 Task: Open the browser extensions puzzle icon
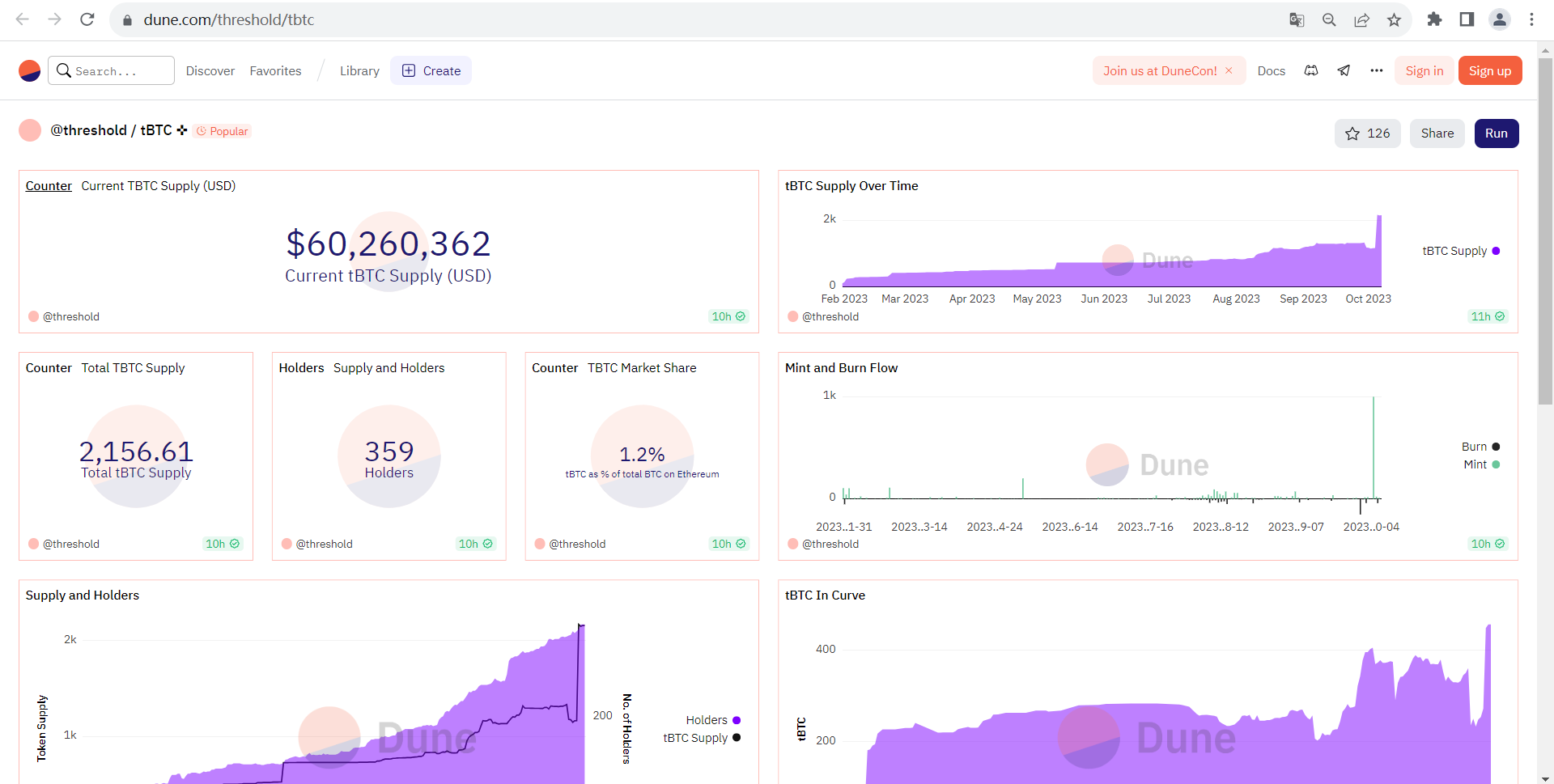pyautogui.click(x=1434, y=19)
